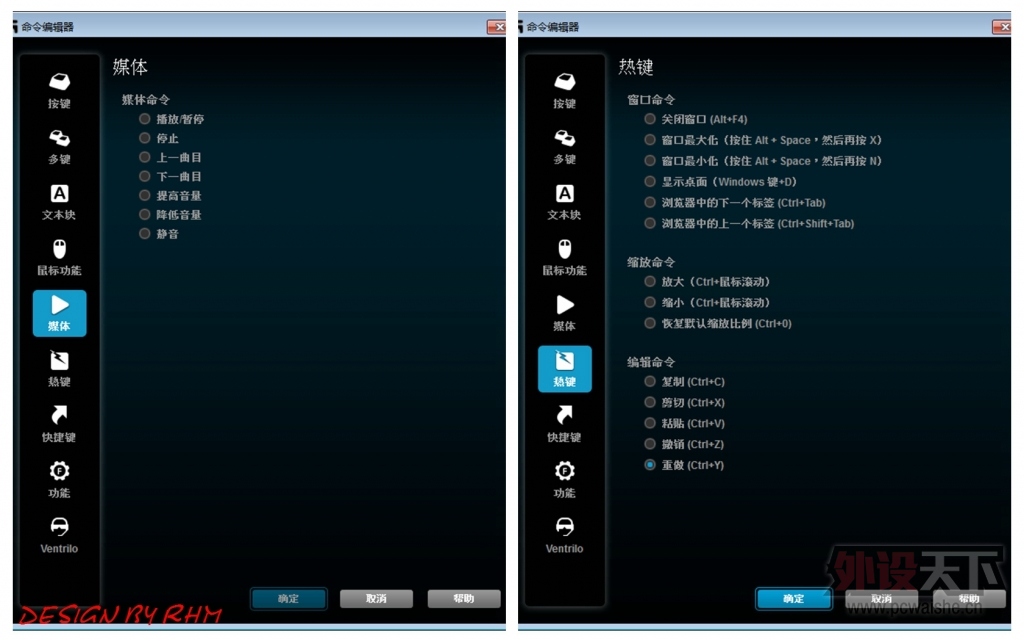
Task: Close the right 命令编辑器 window
Action: click(1002, 27)
